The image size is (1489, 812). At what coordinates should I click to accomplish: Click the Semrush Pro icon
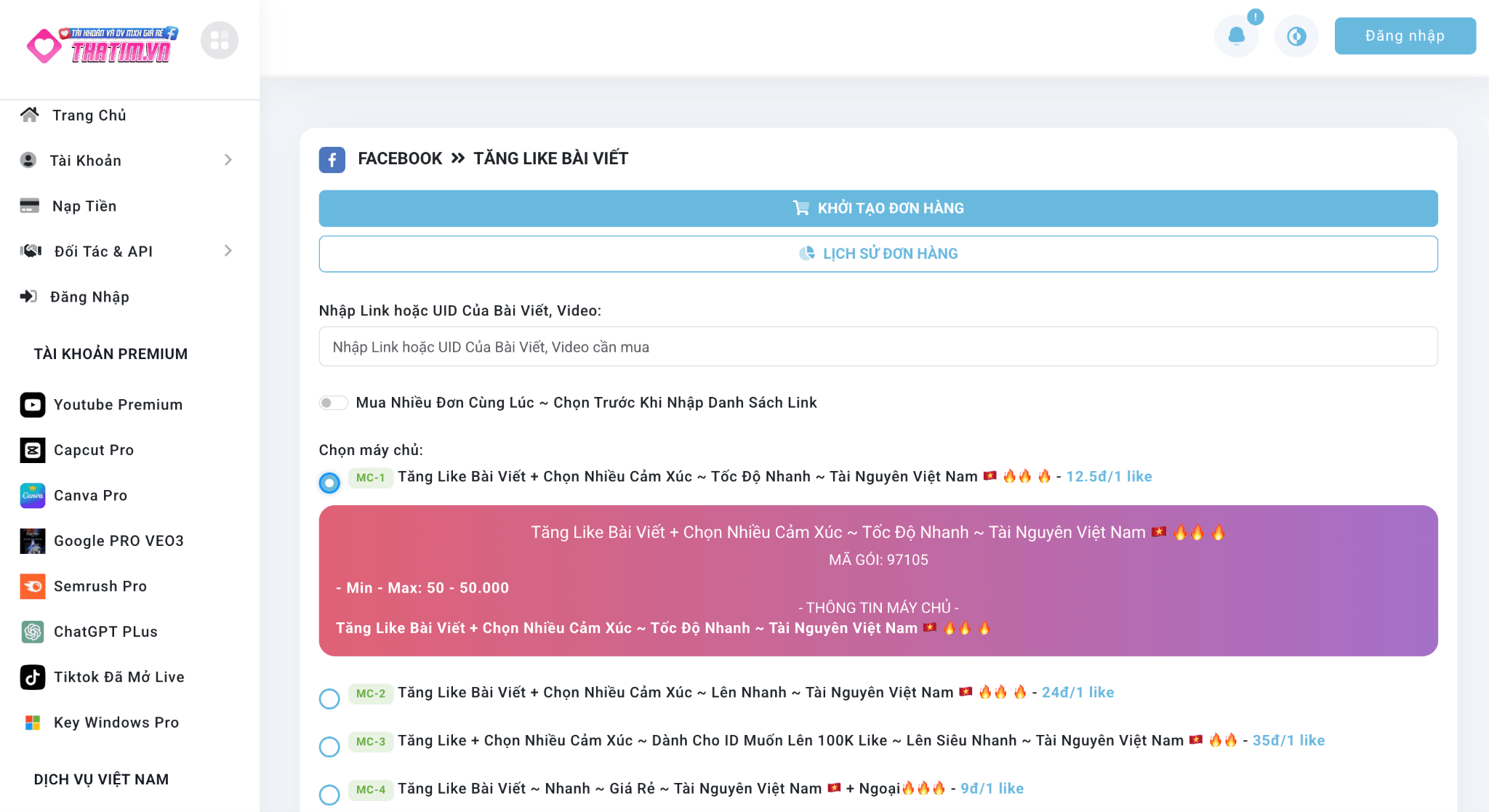[x=33, y=587]
